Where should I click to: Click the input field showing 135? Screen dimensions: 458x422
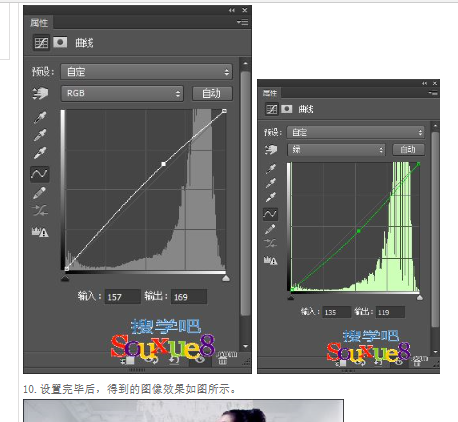coord(336,312)
